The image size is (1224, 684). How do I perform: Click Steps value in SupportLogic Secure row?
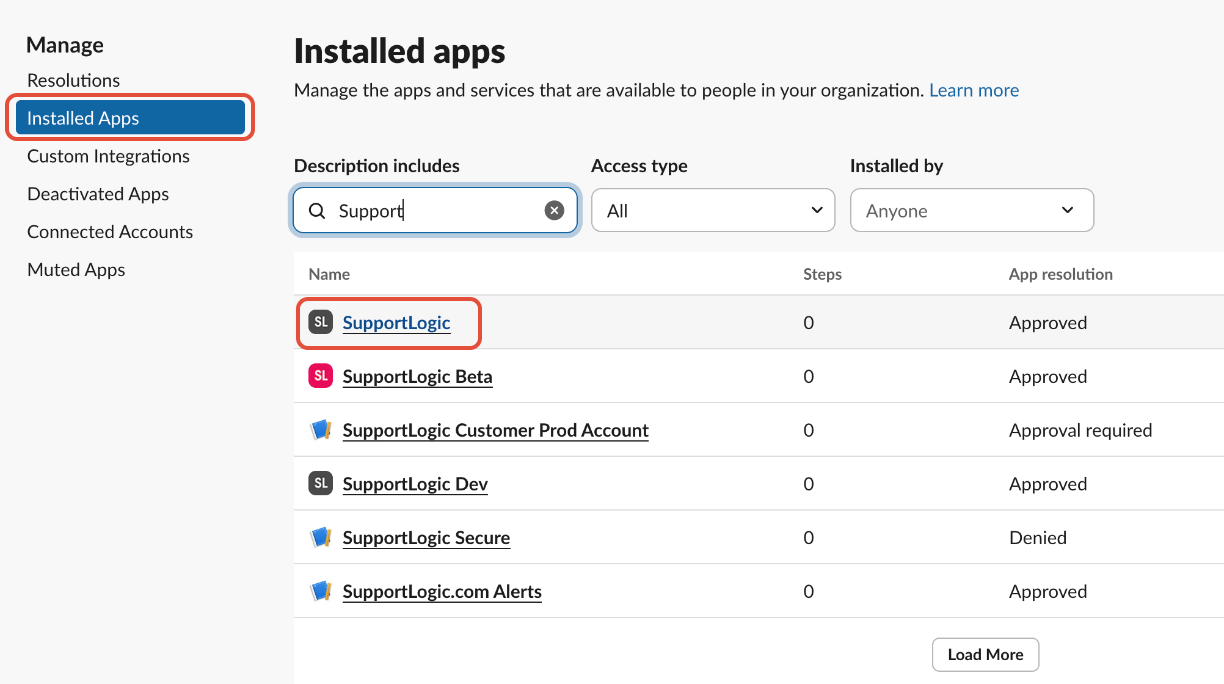point(809,538)
